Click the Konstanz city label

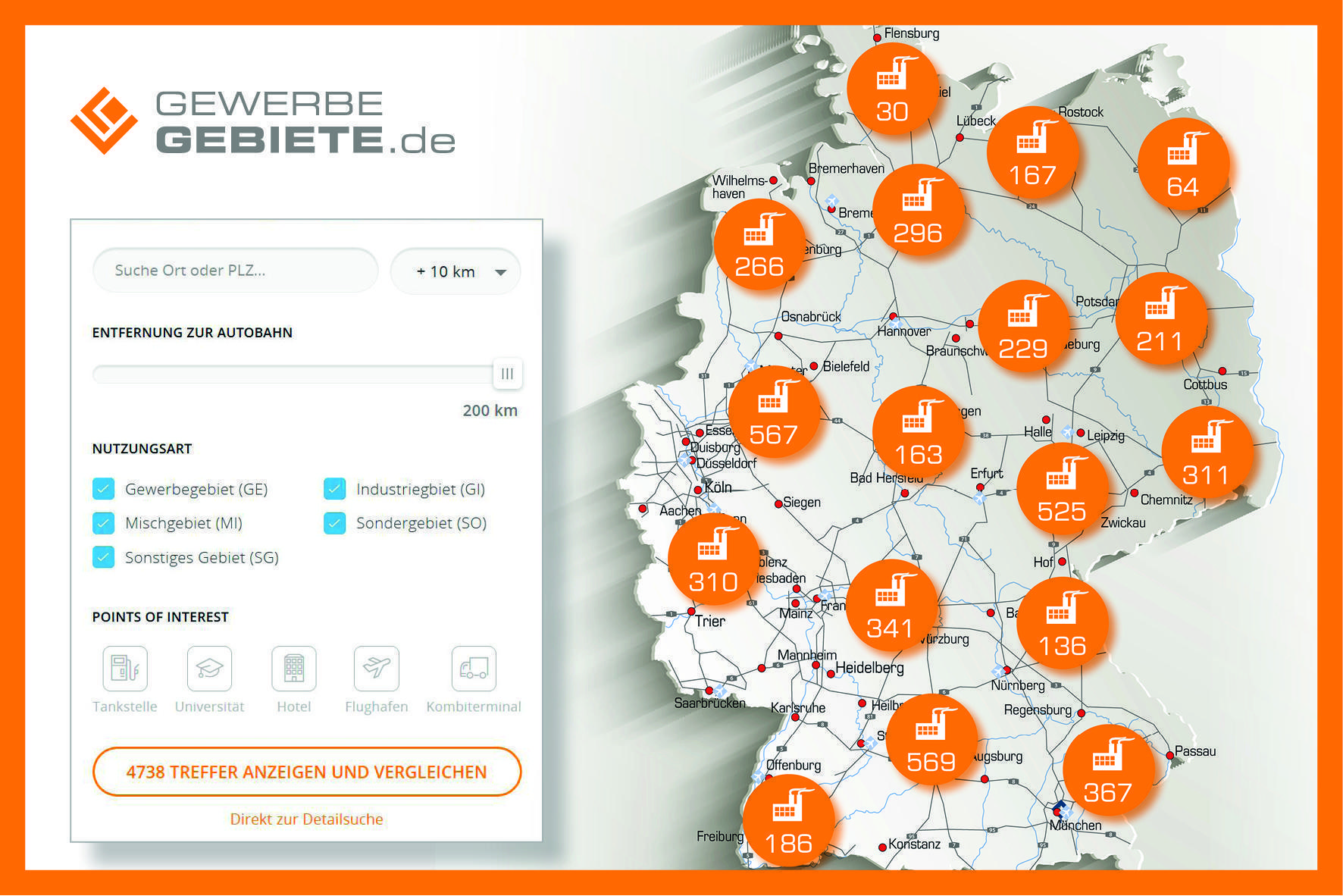pos(914,844)
